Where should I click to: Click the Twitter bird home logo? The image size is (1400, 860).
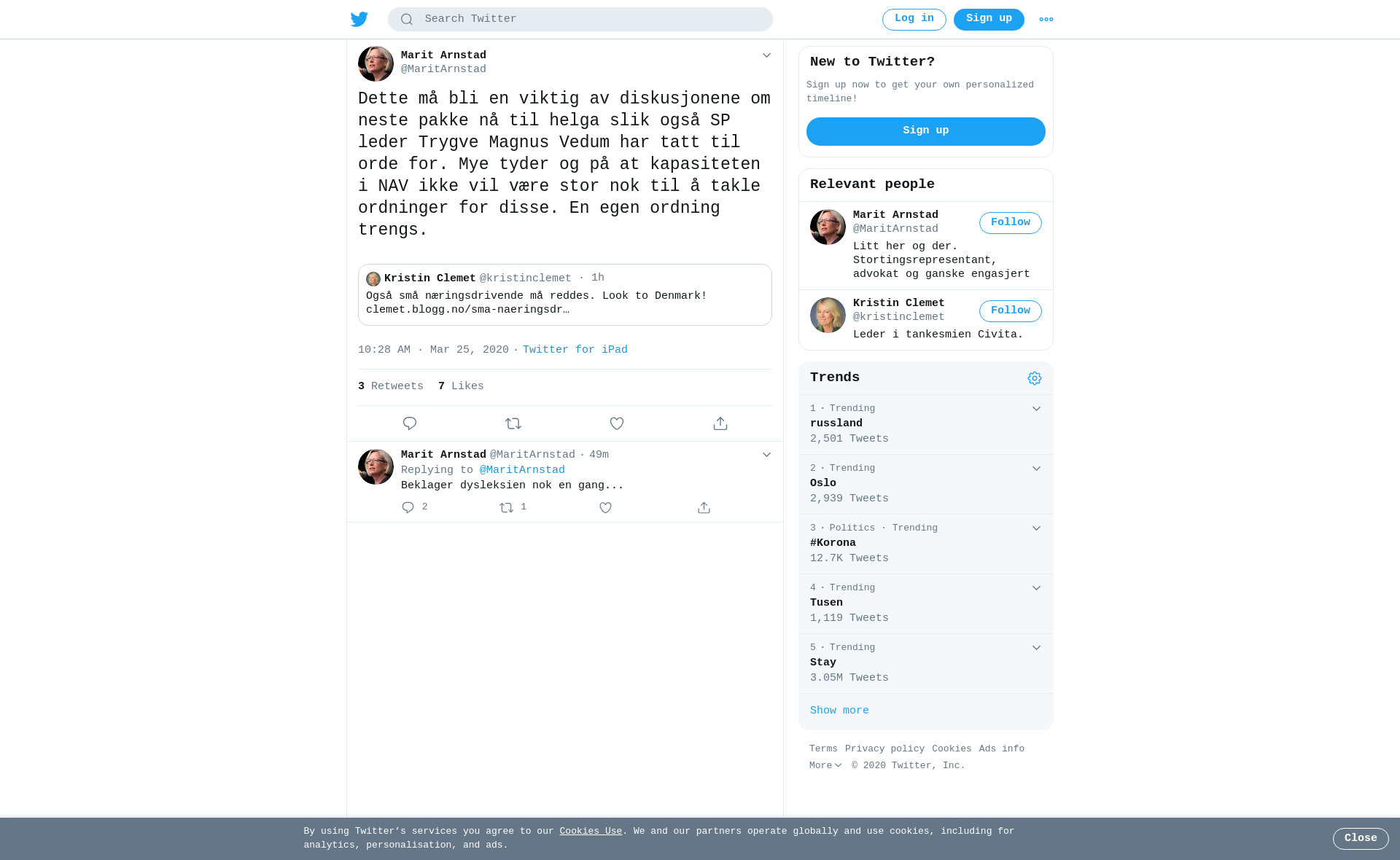(x=359, y=19)
